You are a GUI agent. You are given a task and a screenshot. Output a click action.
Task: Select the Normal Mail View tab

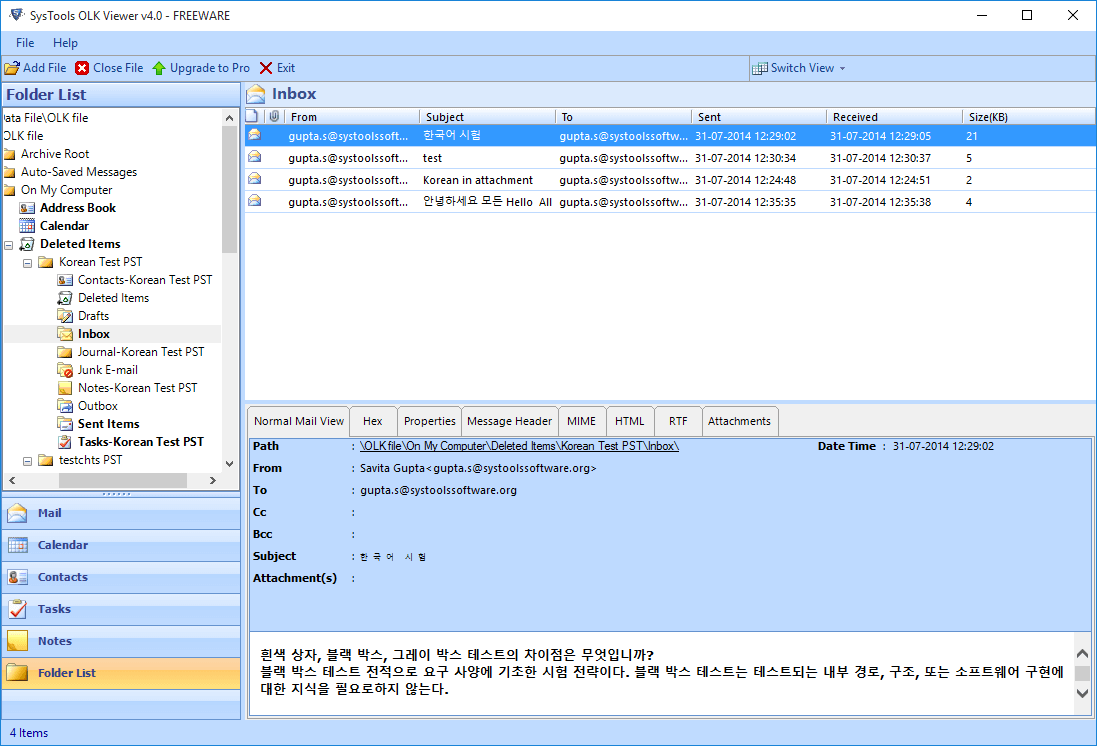coord(299,421)
